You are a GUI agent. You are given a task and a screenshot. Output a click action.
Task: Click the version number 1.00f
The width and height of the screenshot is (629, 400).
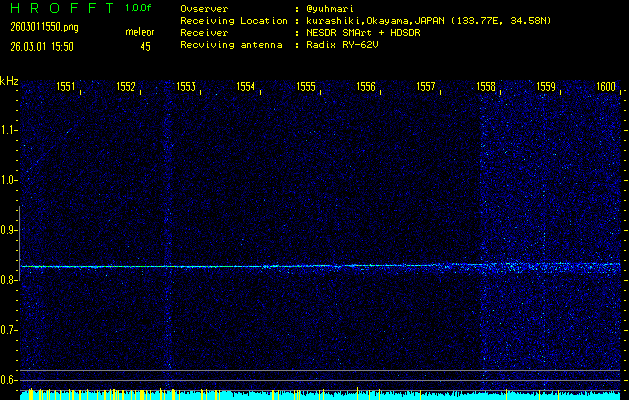click(x=138, y=8)
